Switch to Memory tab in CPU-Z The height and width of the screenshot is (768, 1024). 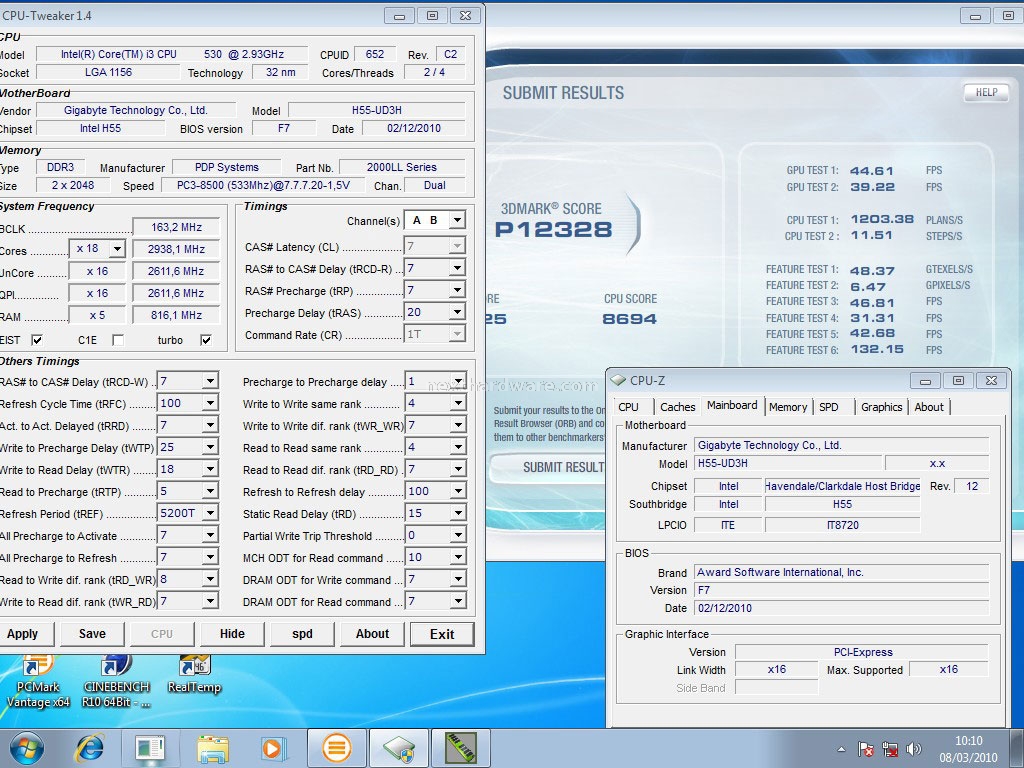pos(788,407)
